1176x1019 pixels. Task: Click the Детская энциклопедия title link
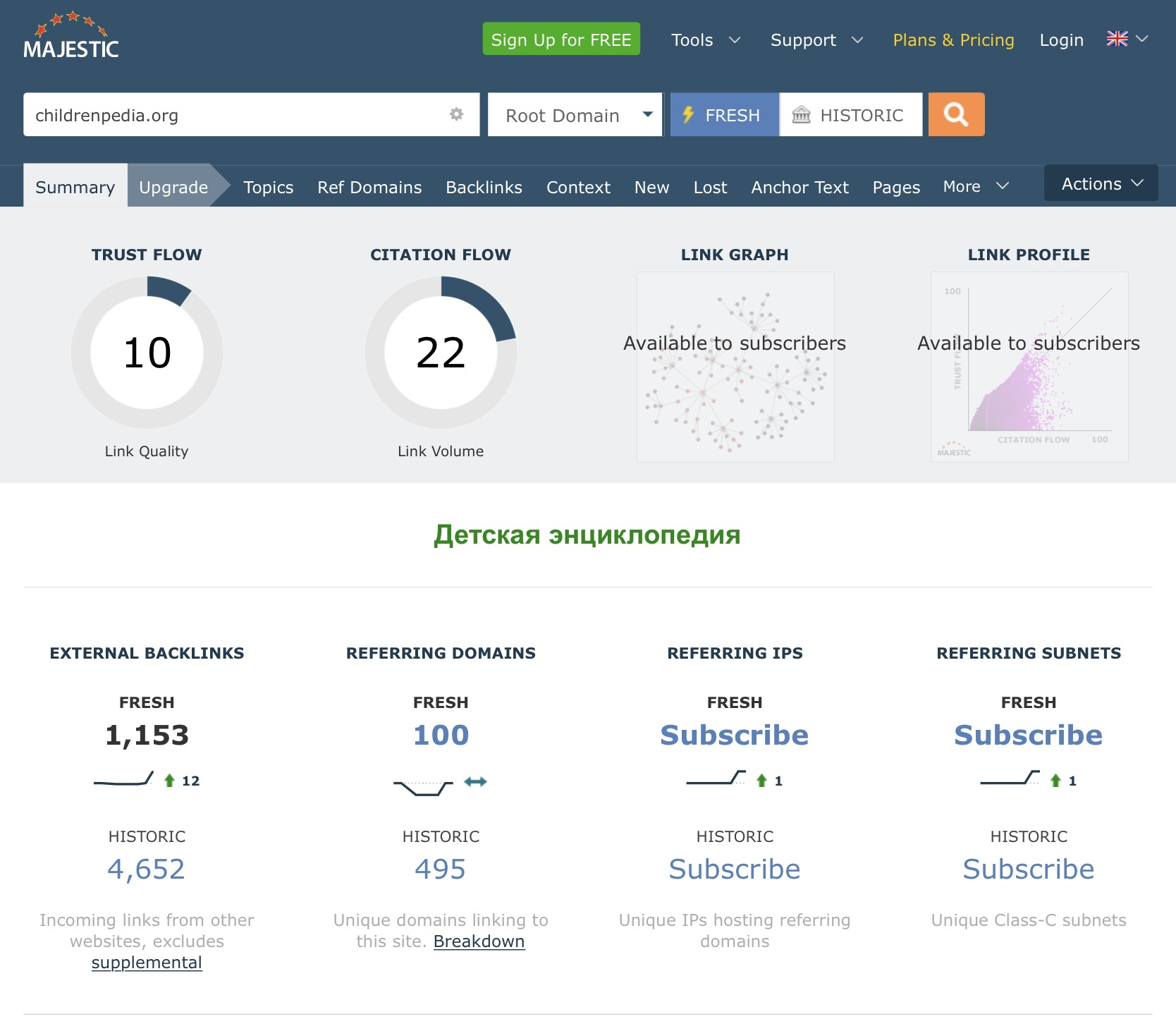[587, 535]
